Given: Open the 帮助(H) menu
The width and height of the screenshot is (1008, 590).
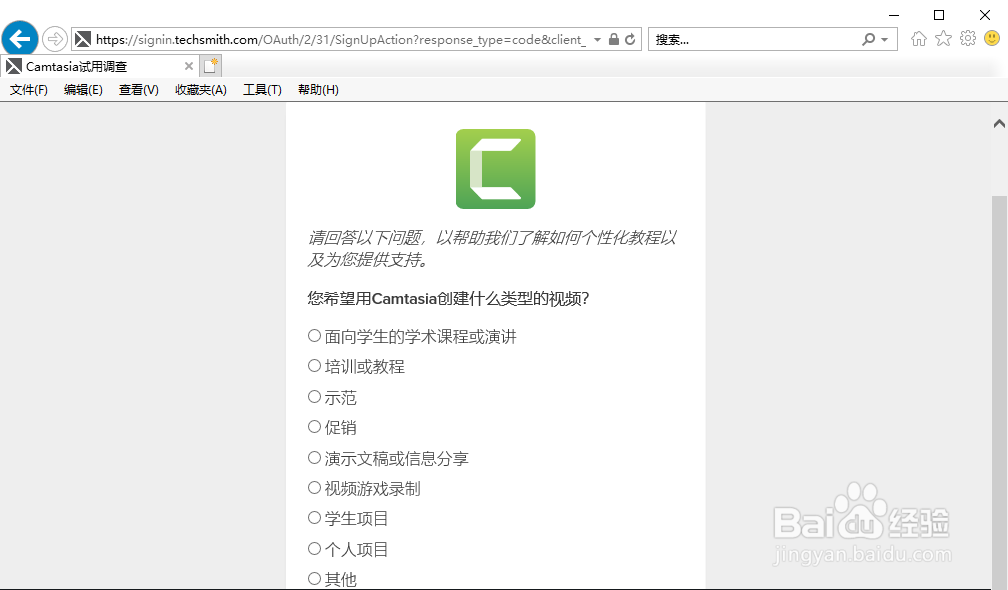Looking at the screenshot, I should 318,90.
